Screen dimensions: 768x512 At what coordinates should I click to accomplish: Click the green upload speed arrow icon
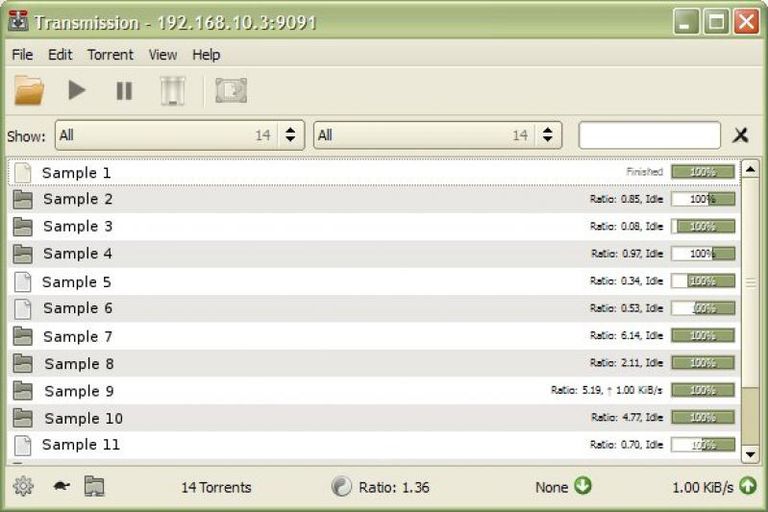[x=748, y=486]
